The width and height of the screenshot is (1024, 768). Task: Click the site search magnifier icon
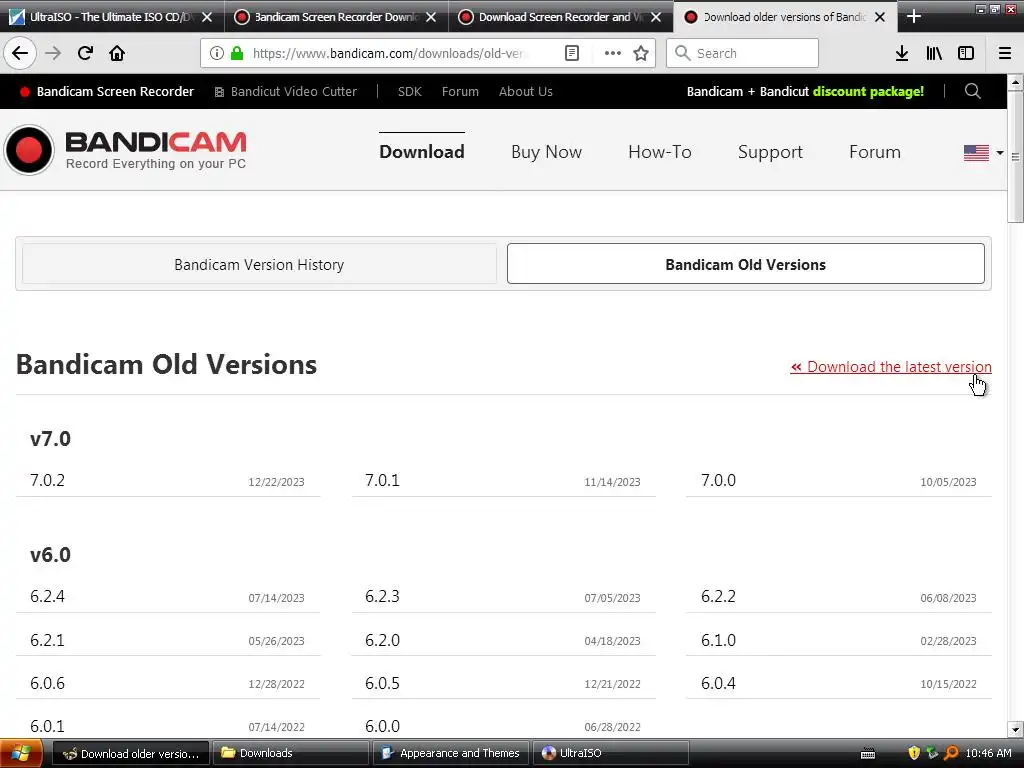[x=972, y=91]
